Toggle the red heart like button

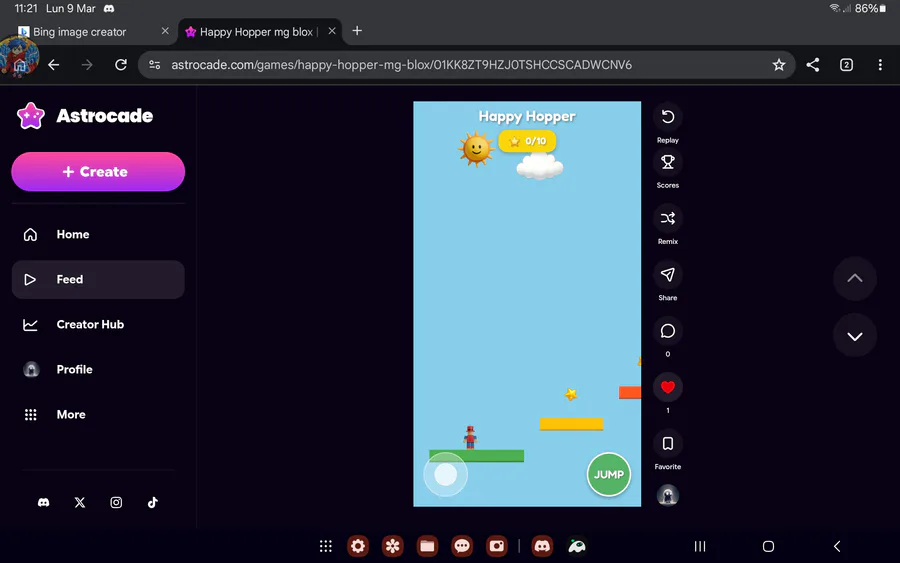[x=668, y=387]
